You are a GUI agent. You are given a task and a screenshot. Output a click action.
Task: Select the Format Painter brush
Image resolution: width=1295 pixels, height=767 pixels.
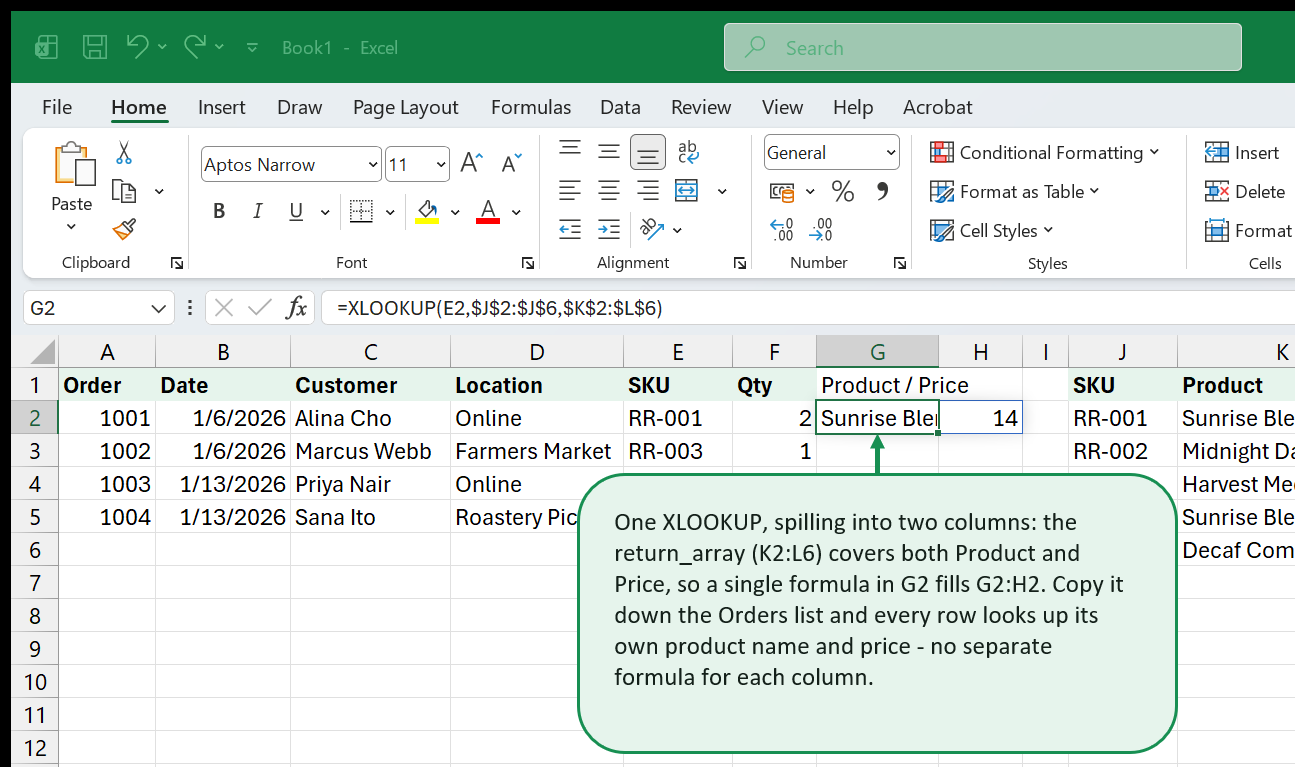pyautogui.click(x=124, y=230)
